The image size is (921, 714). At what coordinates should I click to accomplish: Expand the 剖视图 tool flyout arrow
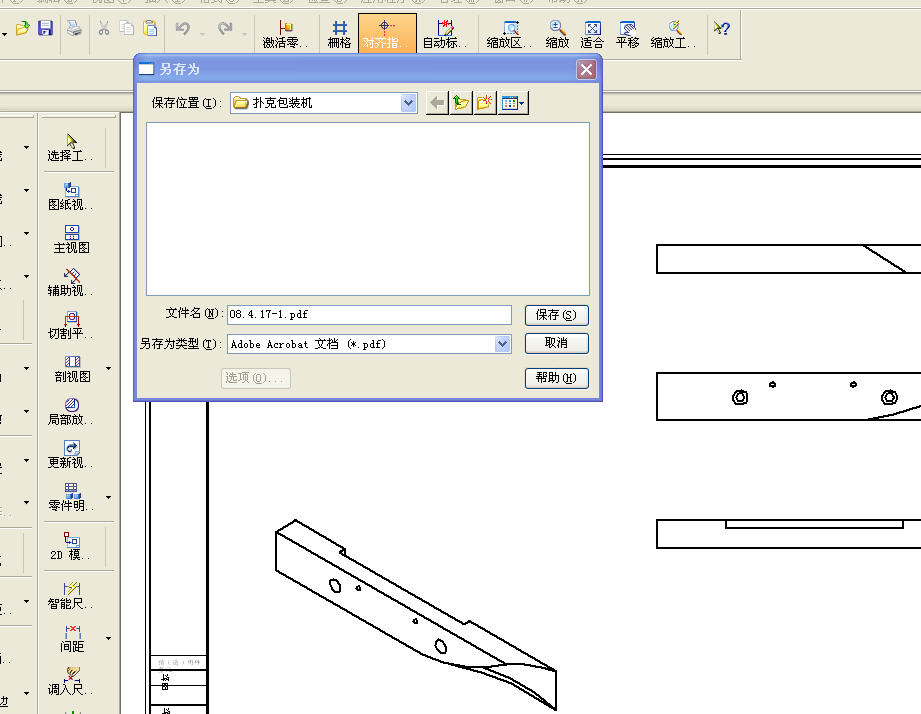pyautogui.click(x=109, y=368)
